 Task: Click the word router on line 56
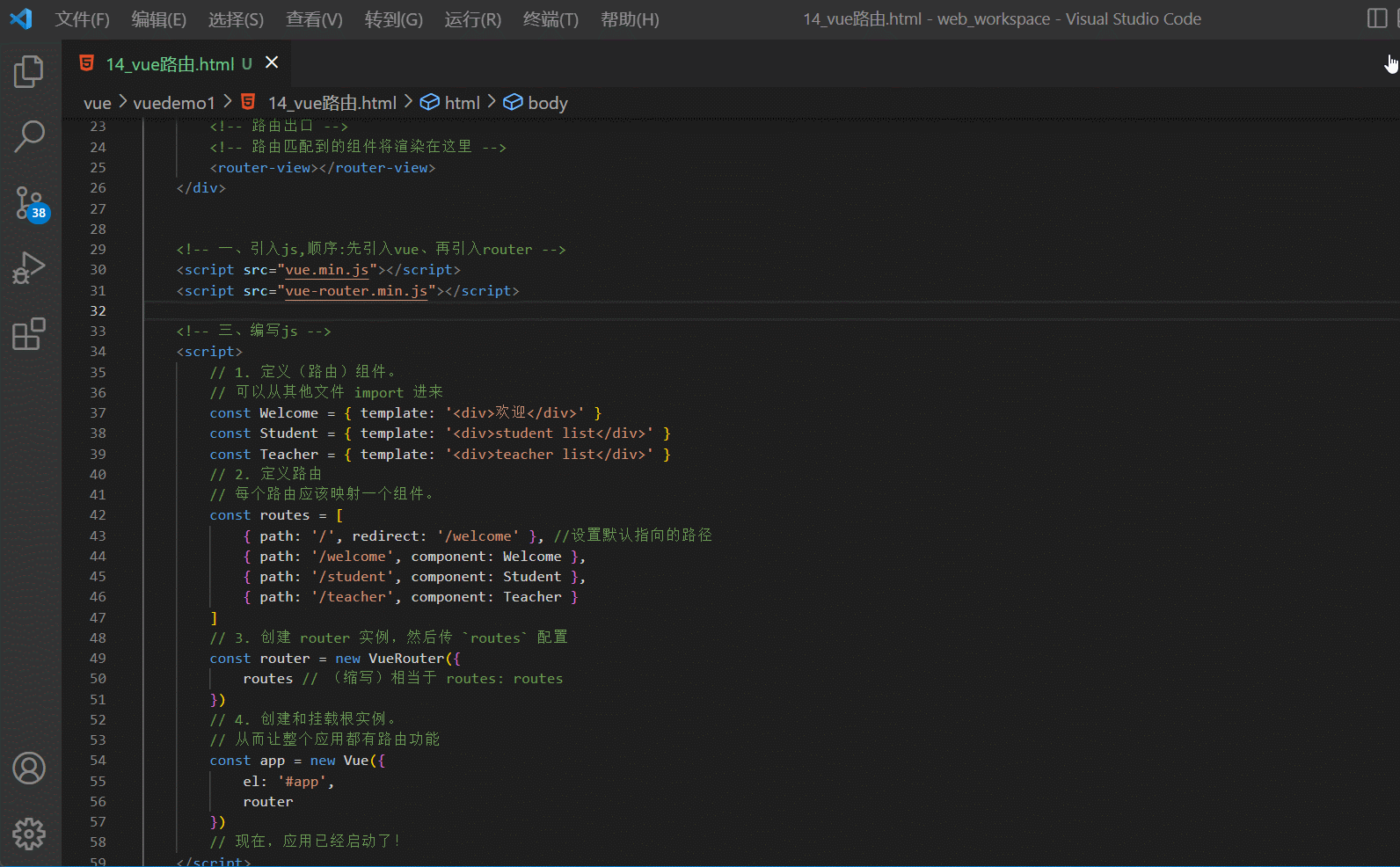point(268,802)
